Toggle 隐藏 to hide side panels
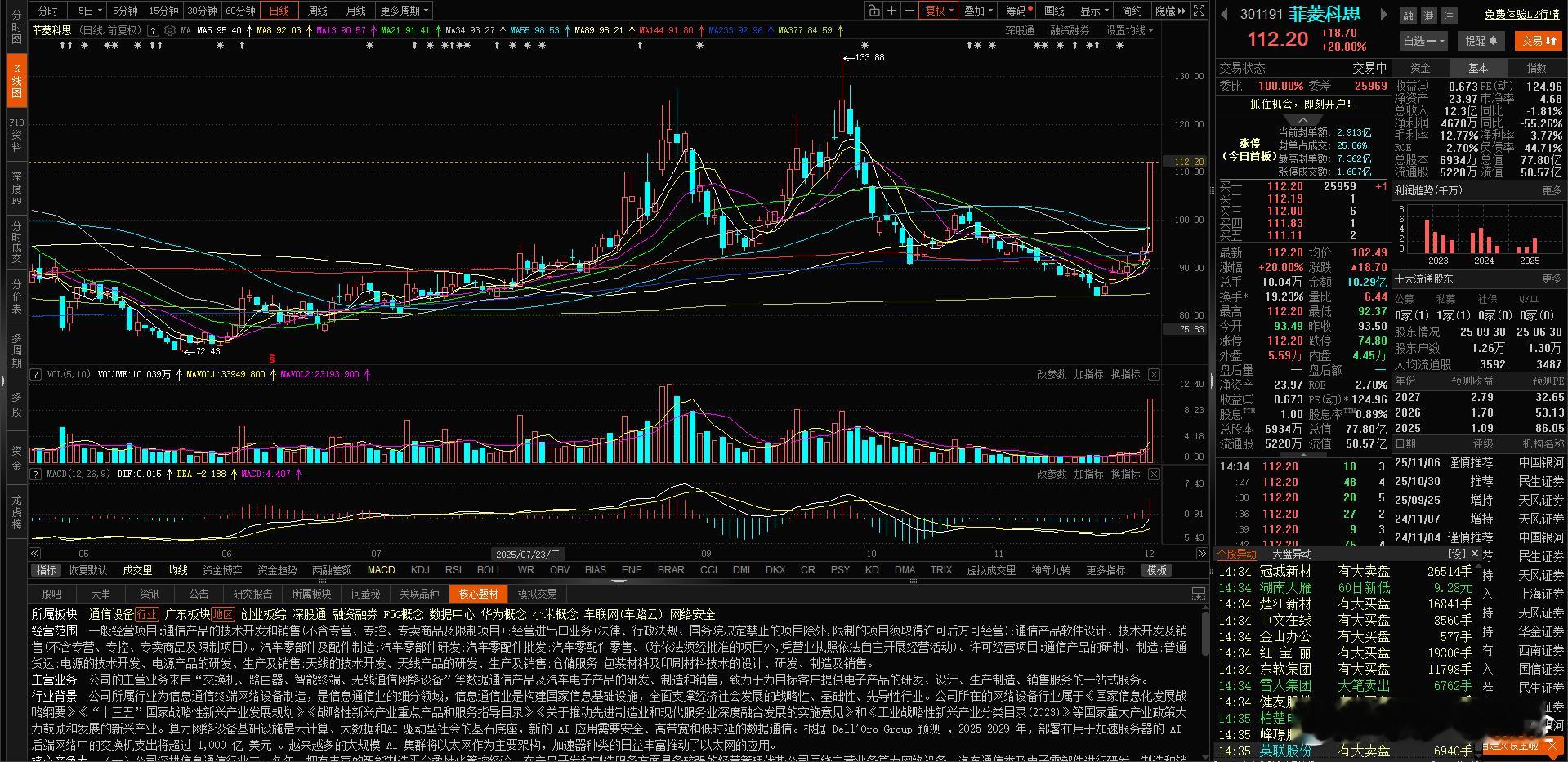The width and height of the screenshot is (1568, 762). (1167, 11)
